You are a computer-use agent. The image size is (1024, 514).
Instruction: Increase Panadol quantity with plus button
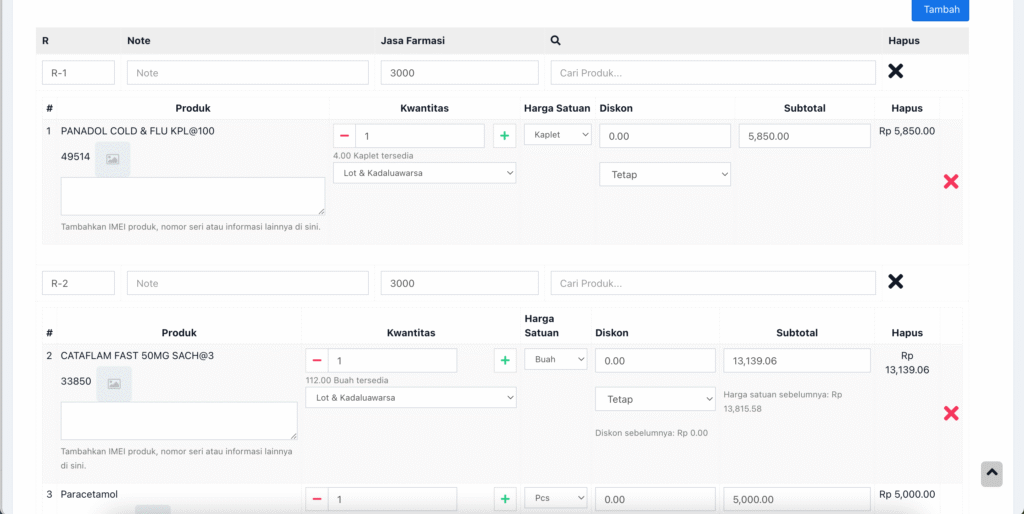pyautogui.click(x=504, y=136)
